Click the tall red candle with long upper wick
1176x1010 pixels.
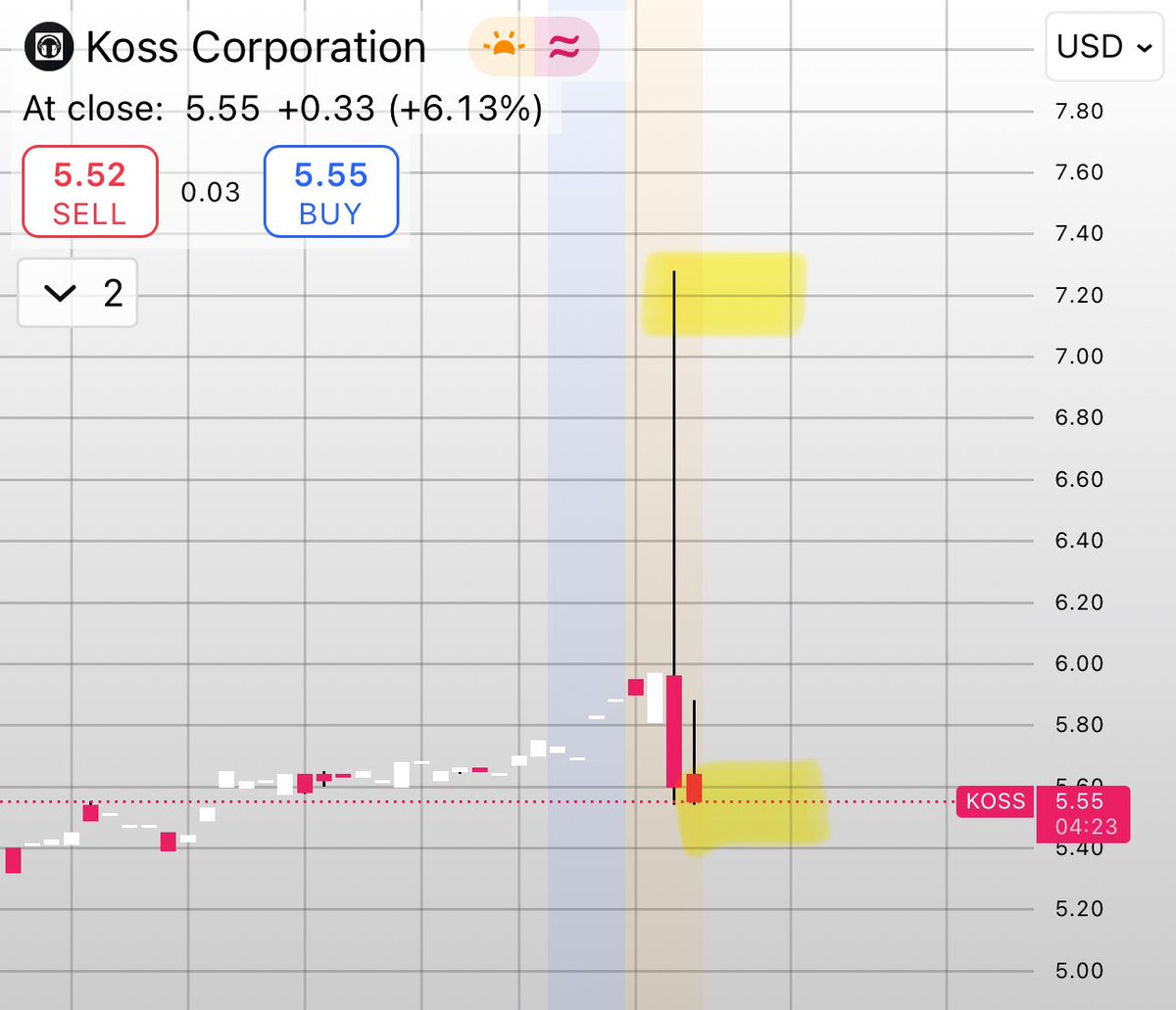tap(673, 731)
